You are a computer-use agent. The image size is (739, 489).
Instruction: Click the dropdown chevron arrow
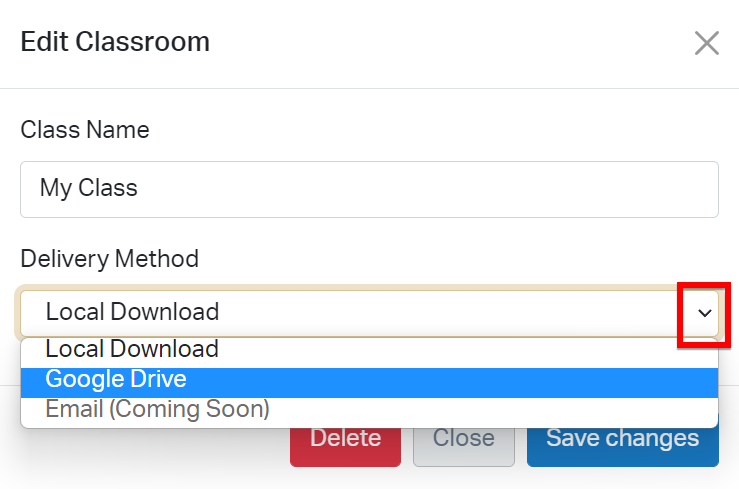click(x=705, y=313)
